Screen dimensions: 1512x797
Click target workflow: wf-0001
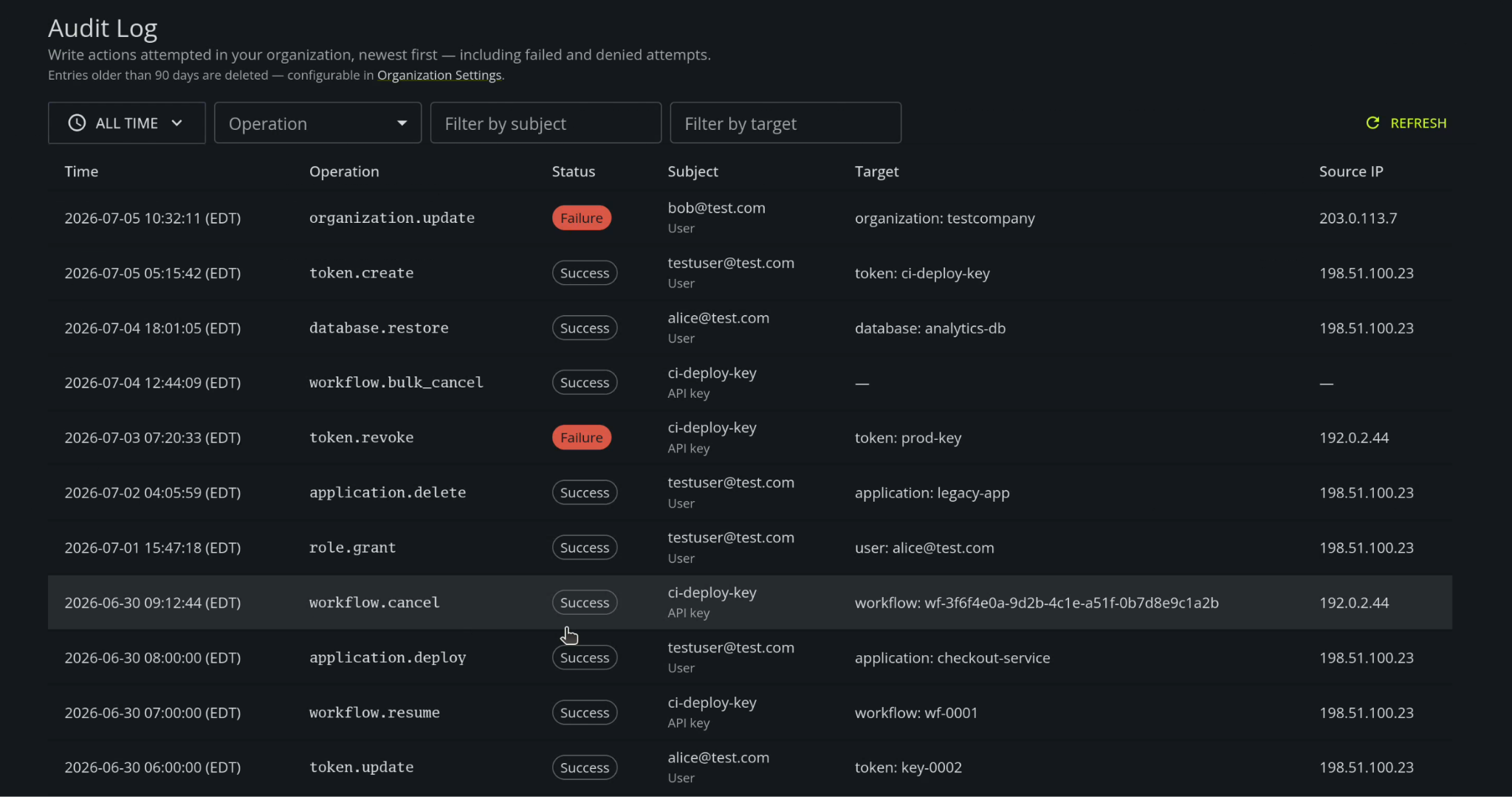(916, 713)
